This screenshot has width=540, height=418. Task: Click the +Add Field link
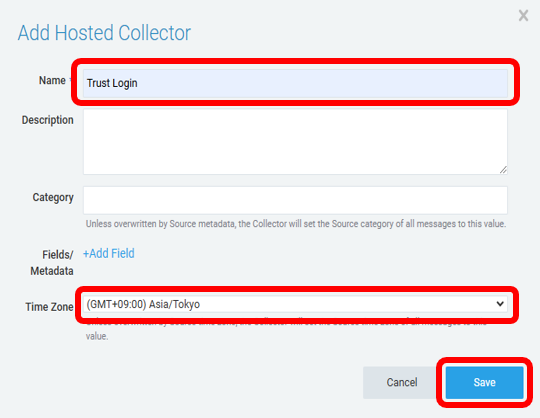coord(109,253)
